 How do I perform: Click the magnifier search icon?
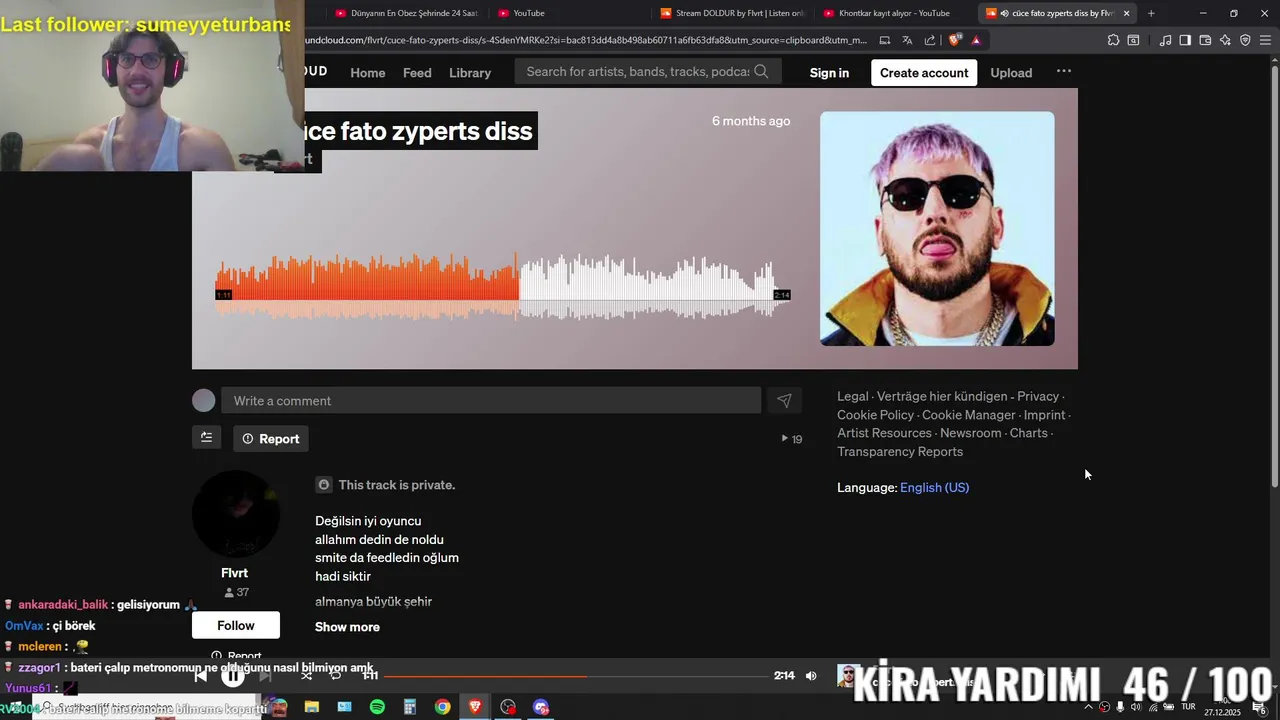click(x=762, y=71)
